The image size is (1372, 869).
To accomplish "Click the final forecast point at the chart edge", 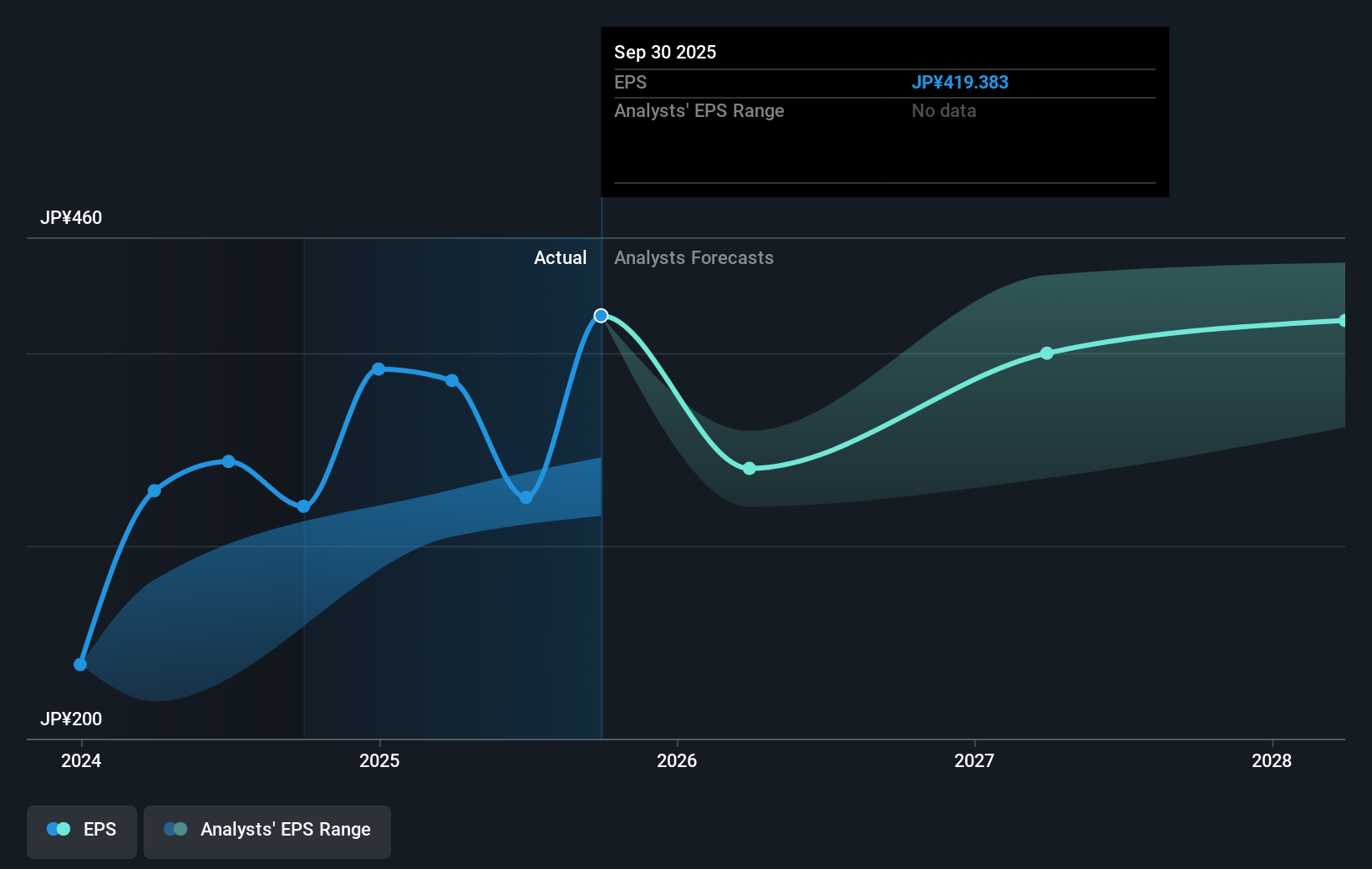I will pos(1342,319).
